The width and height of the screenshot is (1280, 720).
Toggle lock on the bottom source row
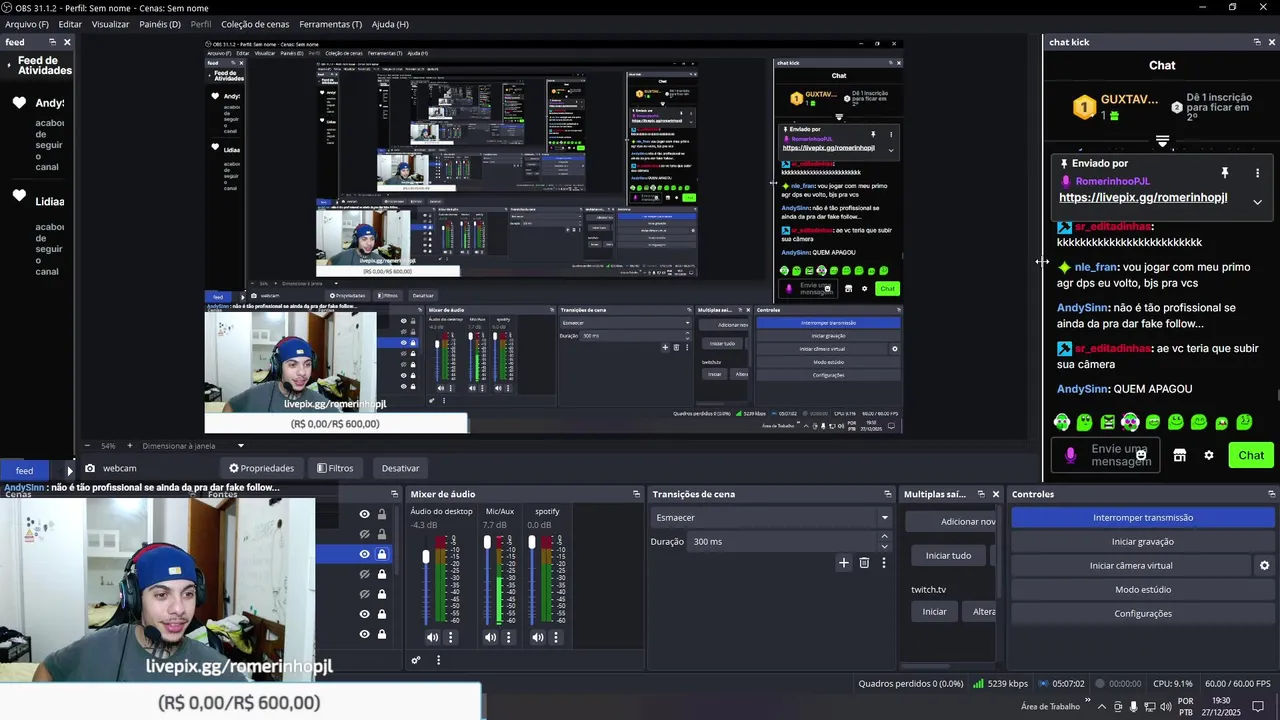pos(381,634)
